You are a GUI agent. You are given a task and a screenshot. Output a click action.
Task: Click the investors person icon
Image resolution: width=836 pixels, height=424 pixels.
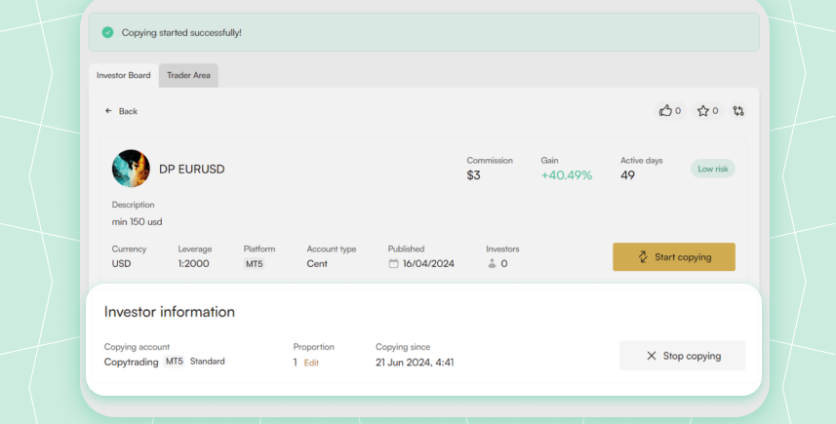tap(491, 264)
